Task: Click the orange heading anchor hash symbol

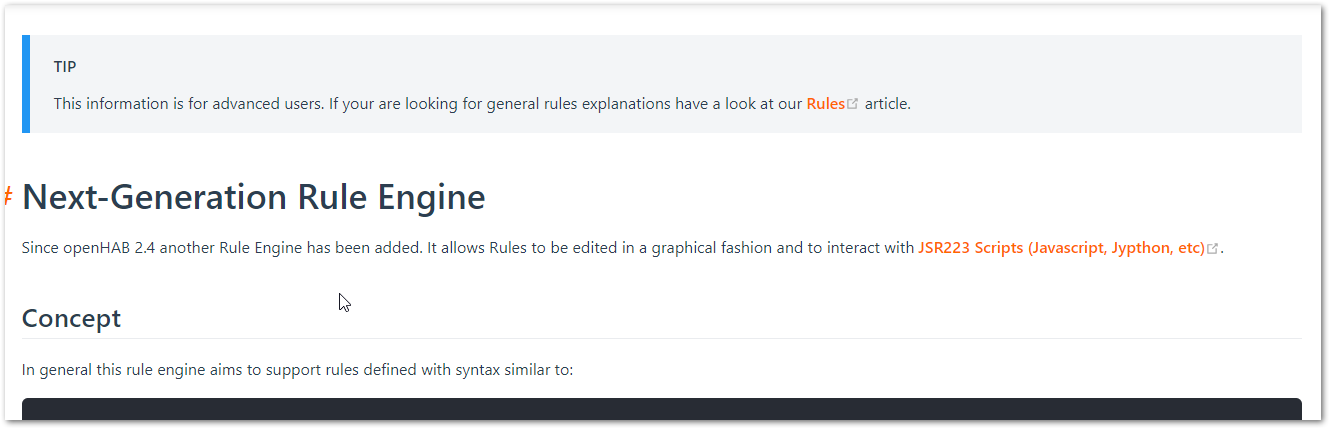Action: pyautogui.click(x=9, y=196)
